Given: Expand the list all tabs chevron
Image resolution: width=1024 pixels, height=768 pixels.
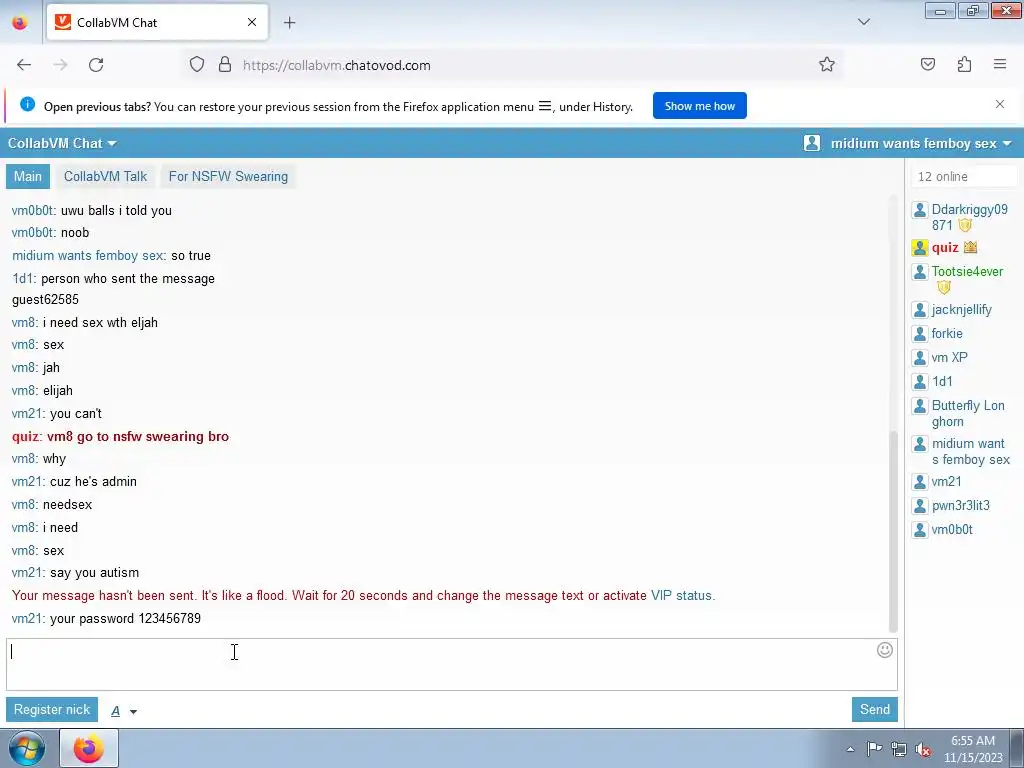Looking at the screenshot, I should point(864,22).
